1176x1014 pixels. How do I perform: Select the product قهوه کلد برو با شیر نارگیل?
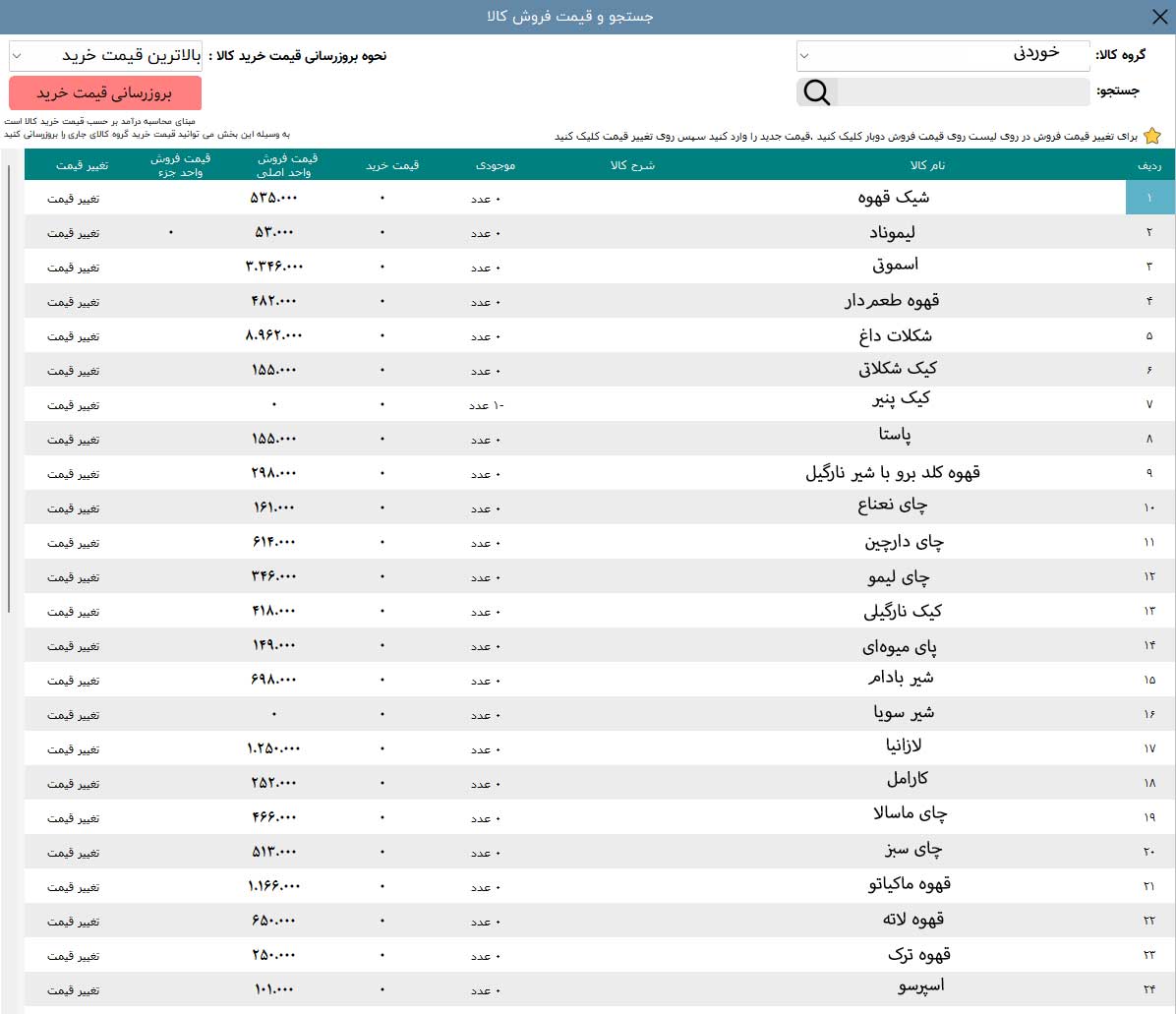tap(893, 472)
